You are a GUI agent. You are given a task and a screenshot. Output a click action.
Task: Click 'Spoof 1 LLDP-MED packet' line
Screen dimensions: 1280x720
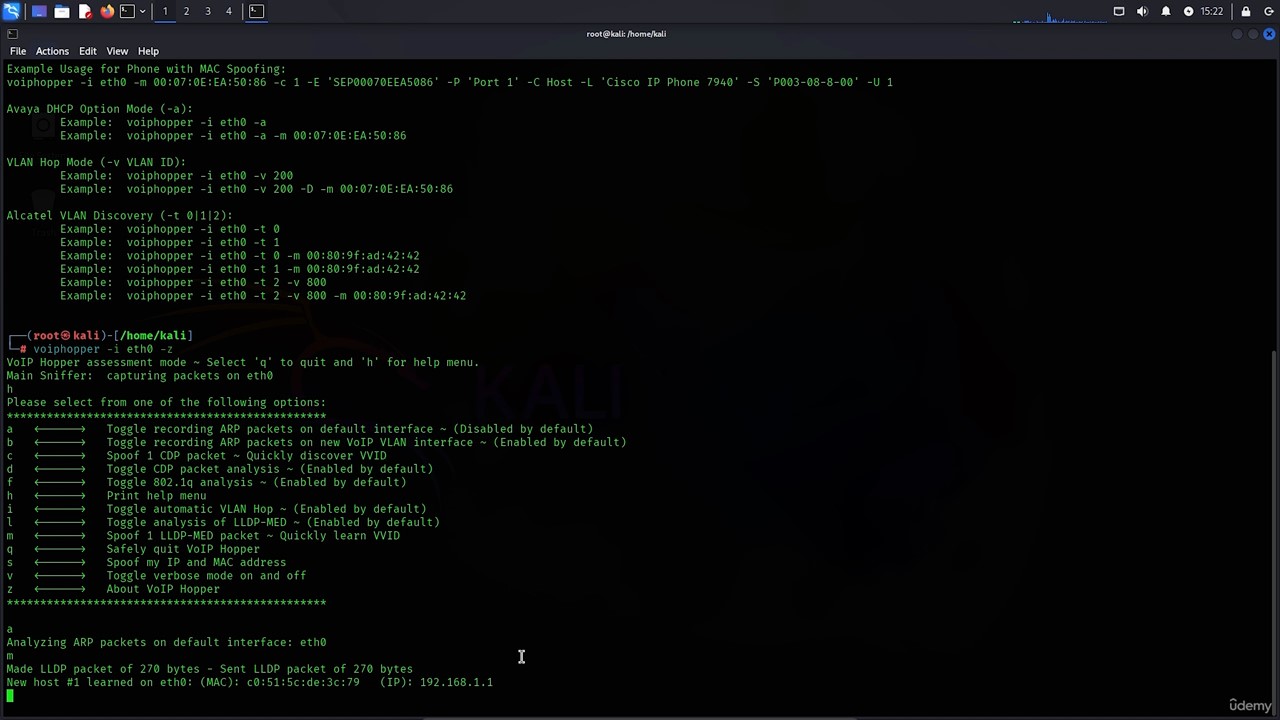pyautogui.click(x=253, y=536)
